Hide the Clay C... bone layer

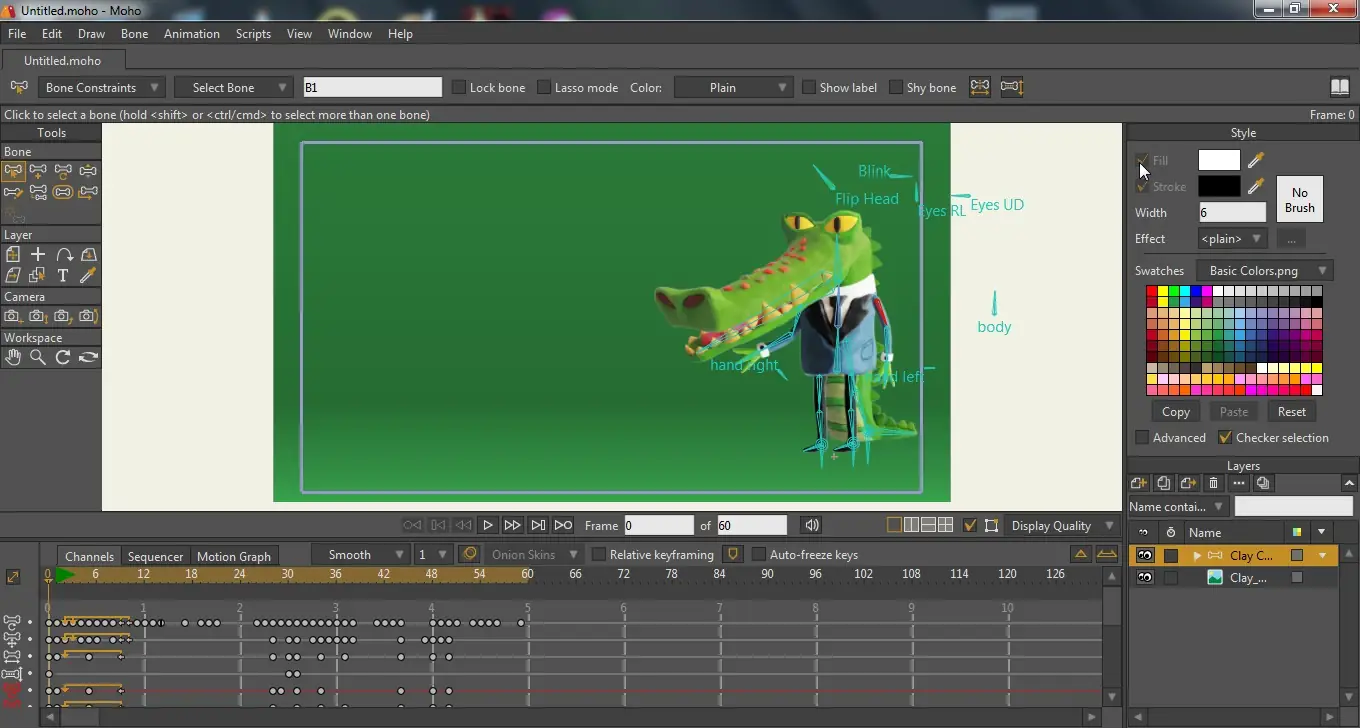click(1145, 555)
